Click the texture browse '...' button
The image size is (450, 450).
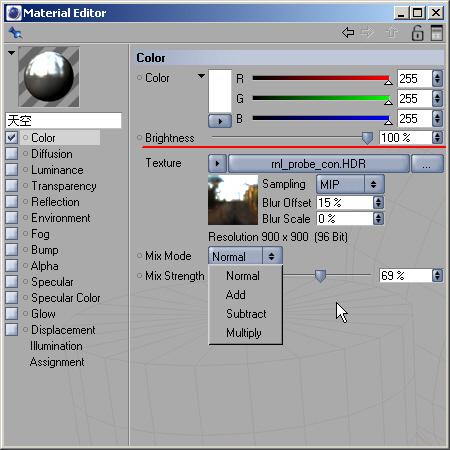tap(427, 164)
